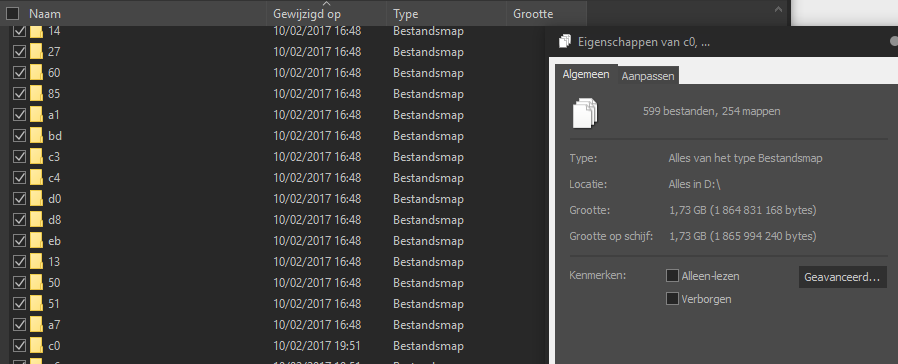Viewport: 898px width, 364px height.
Task: Click the folder icon named c0
Action: point(37,346)
